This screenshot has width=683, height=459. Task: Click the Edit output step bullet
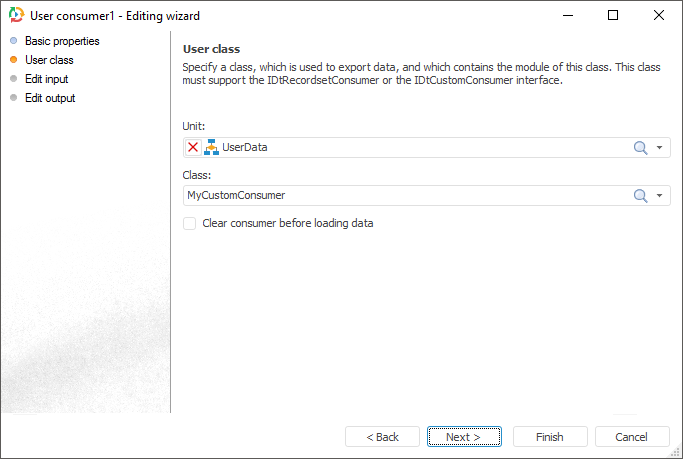(x=14, y=98)
